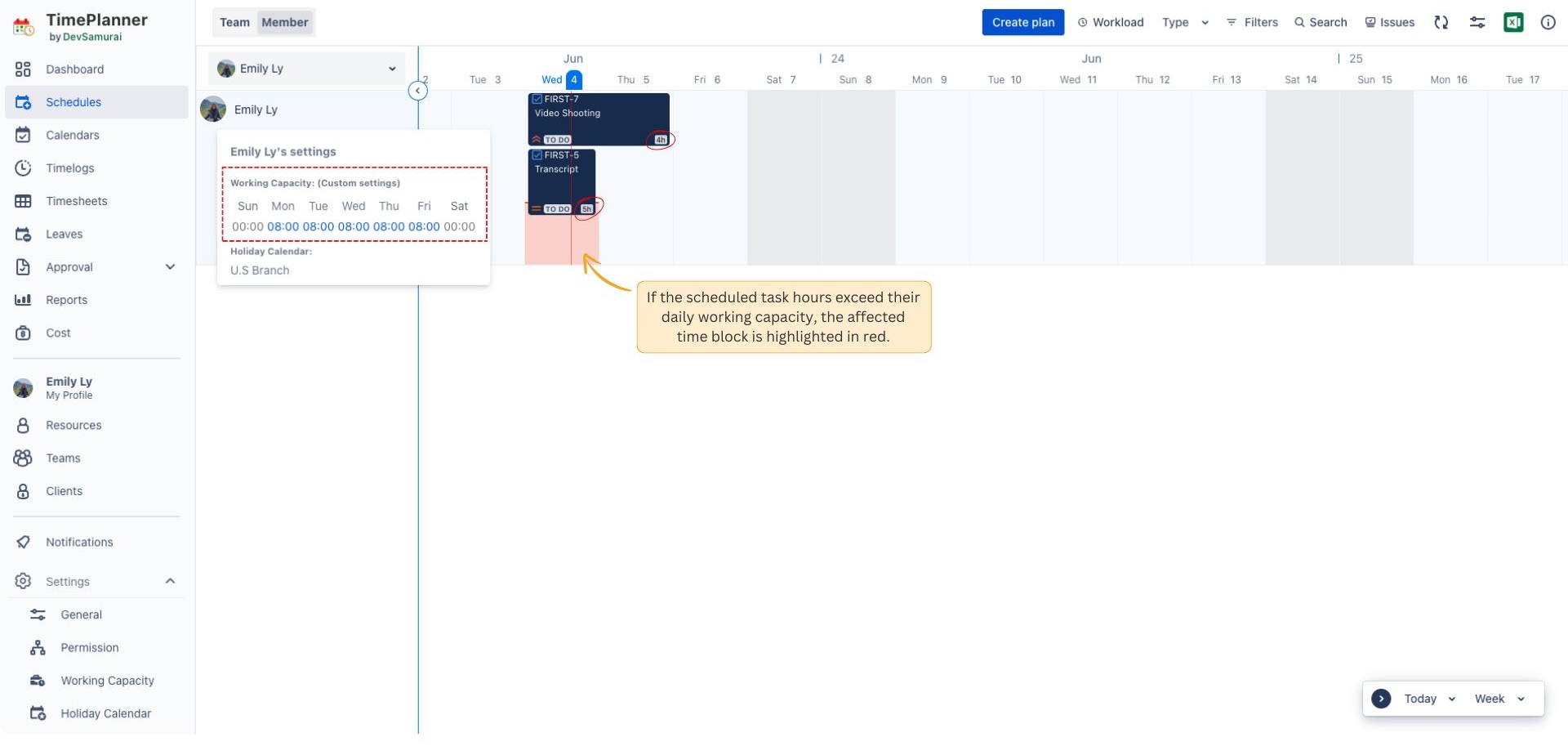Switch to Team view toggle
This screenshot has width=1568, height=746.
coord(234,22)
